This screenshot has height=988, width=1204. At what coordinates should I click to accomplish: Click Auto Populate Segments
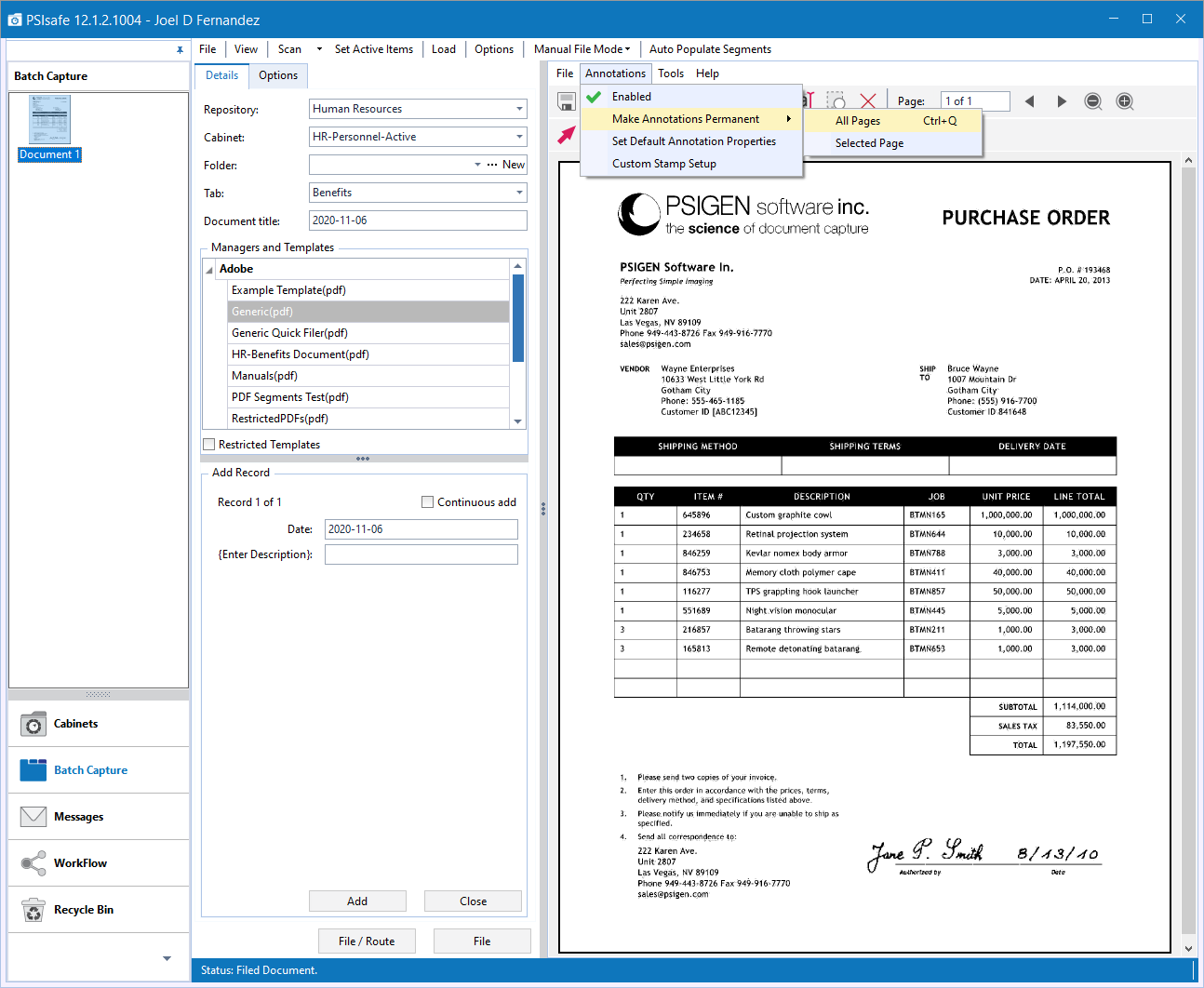click(x=710, y=49)
